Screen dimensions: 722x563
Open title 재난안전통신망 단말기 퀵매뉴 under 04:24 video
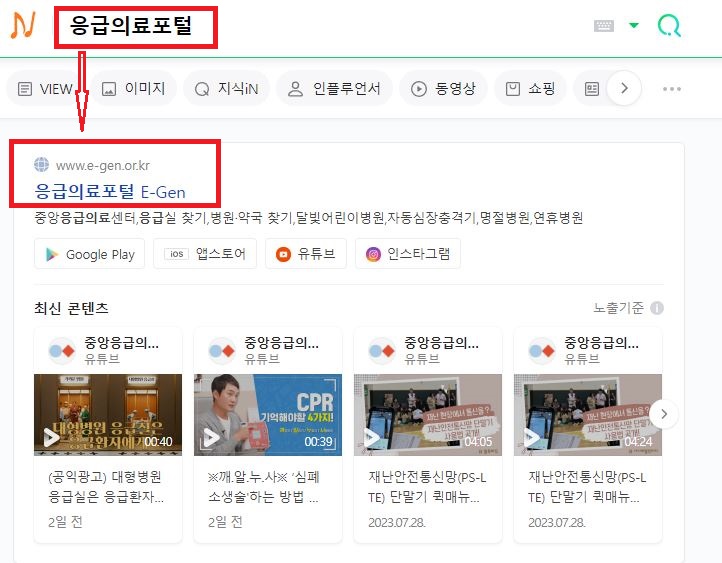[587, 487]
